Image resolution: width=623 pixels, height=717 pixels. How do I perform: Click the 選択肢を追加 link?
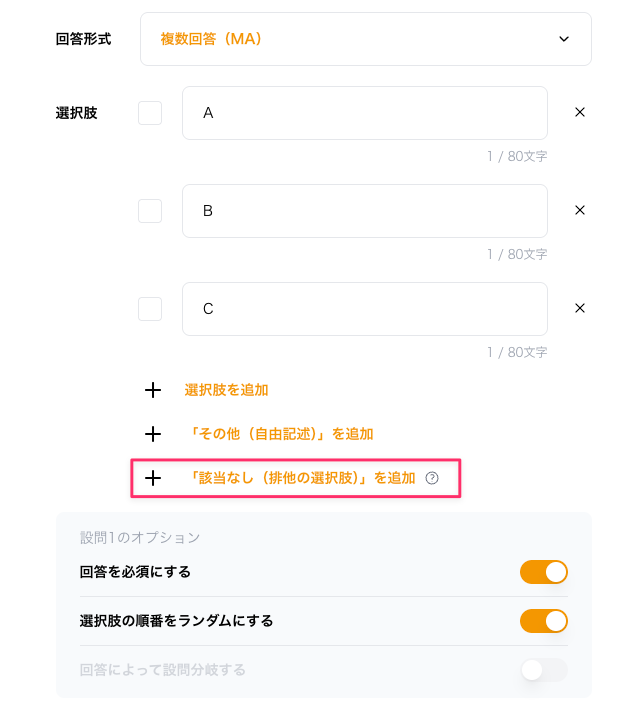[x=226, y=390]
